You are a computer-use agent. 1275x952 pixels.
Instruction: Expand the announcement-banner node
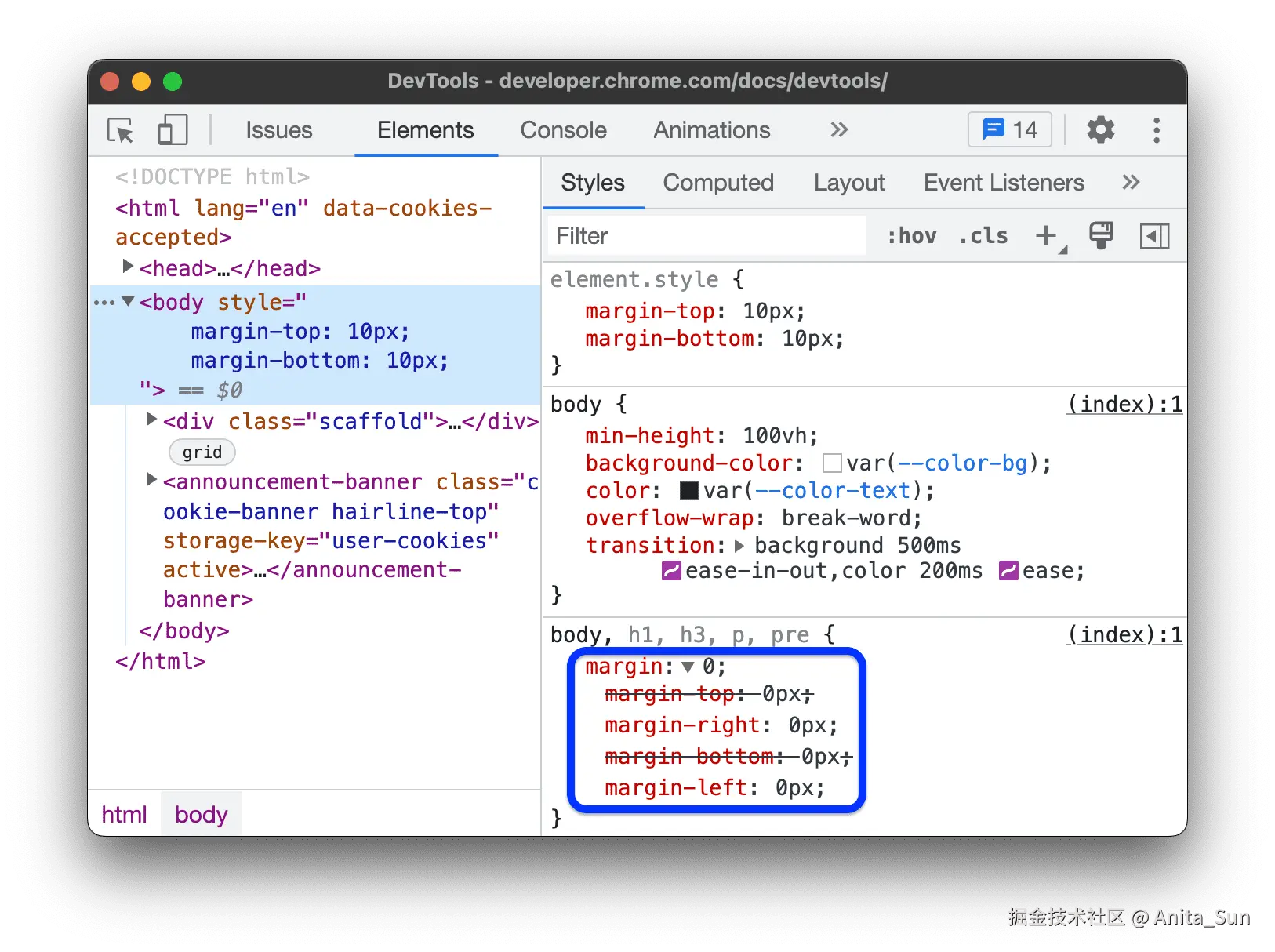(151, 480)
